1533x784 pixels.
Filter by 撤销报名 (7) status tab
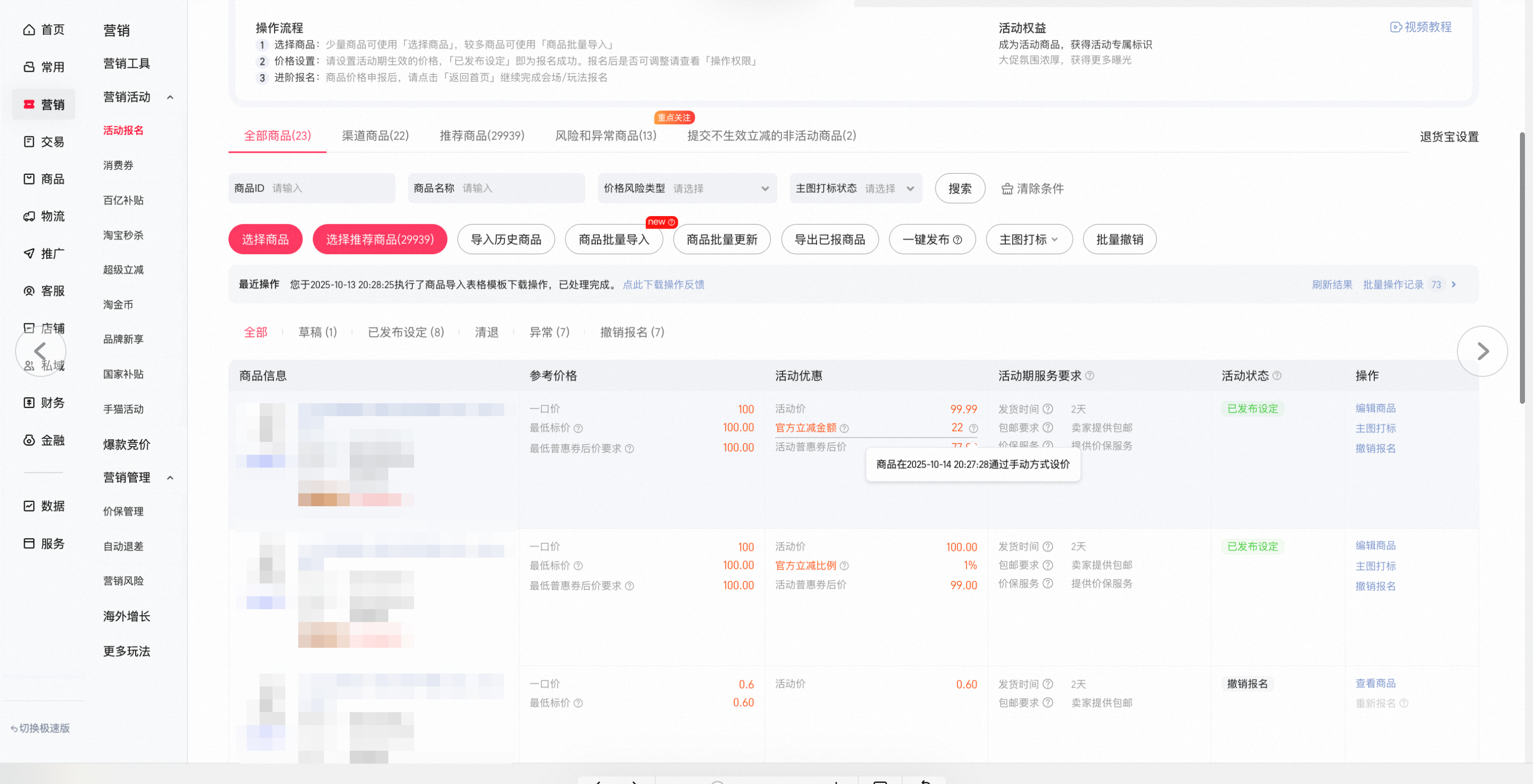point(632,332)
